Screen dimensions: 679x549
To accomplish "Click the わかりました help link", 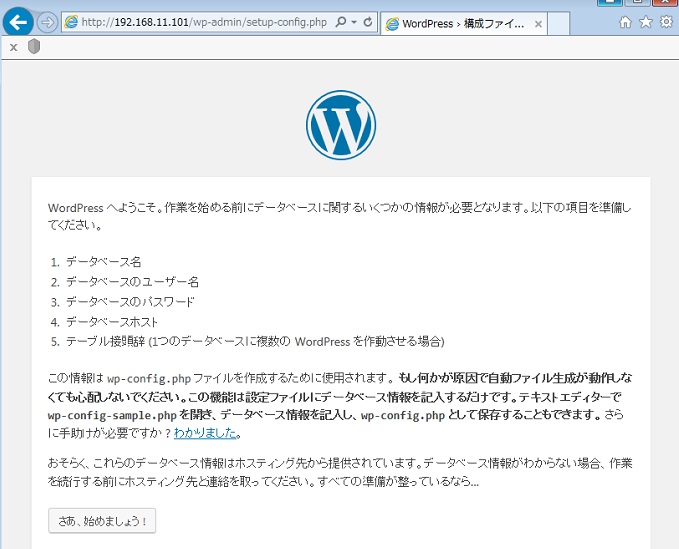I will 205,433.
